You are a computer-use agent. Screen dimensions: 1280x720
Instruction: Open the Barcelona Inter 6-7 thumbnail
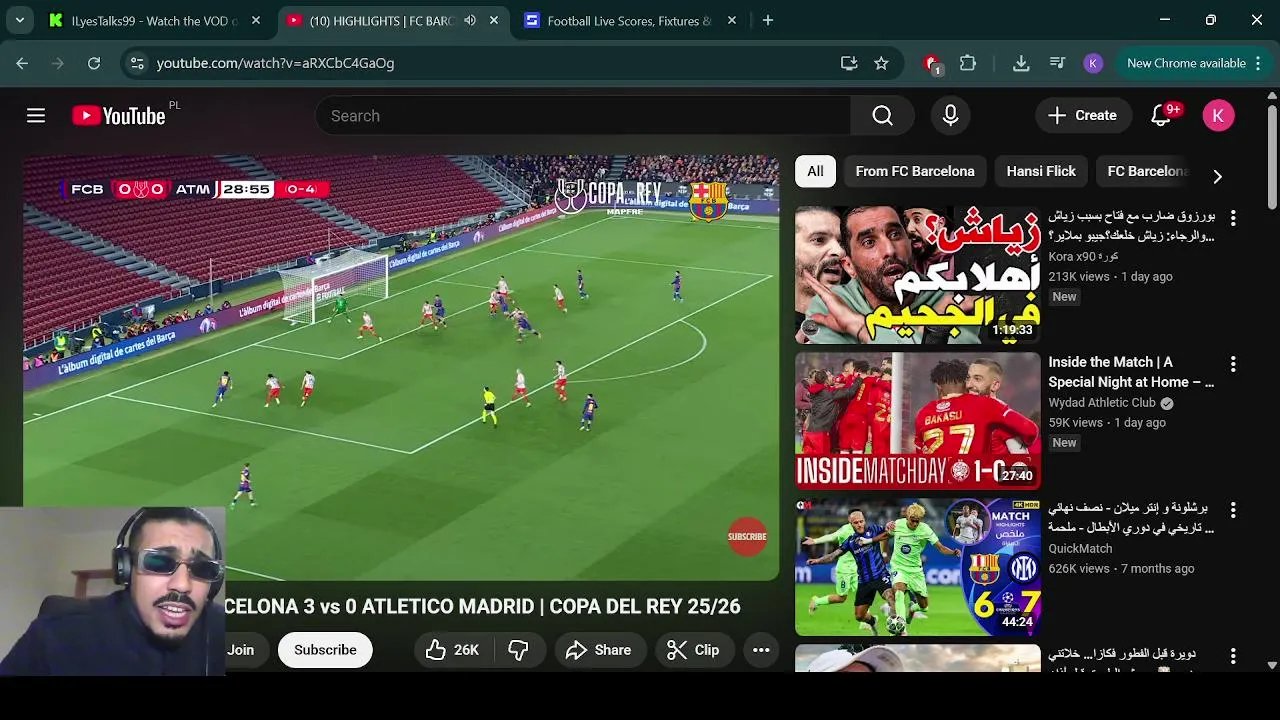click(x=918, y=566)
